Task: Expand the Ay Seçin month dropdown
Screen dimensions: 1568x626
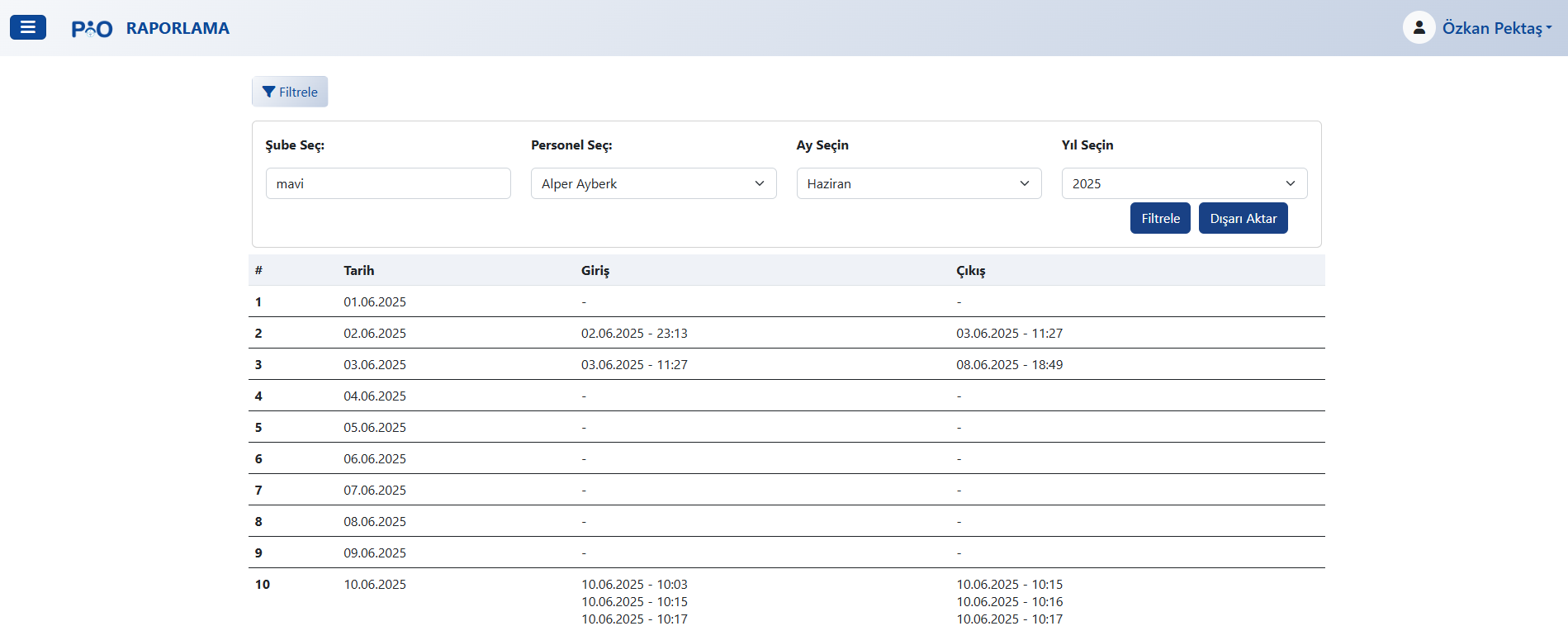Action: pyautogui.click(x=918, y=183)
